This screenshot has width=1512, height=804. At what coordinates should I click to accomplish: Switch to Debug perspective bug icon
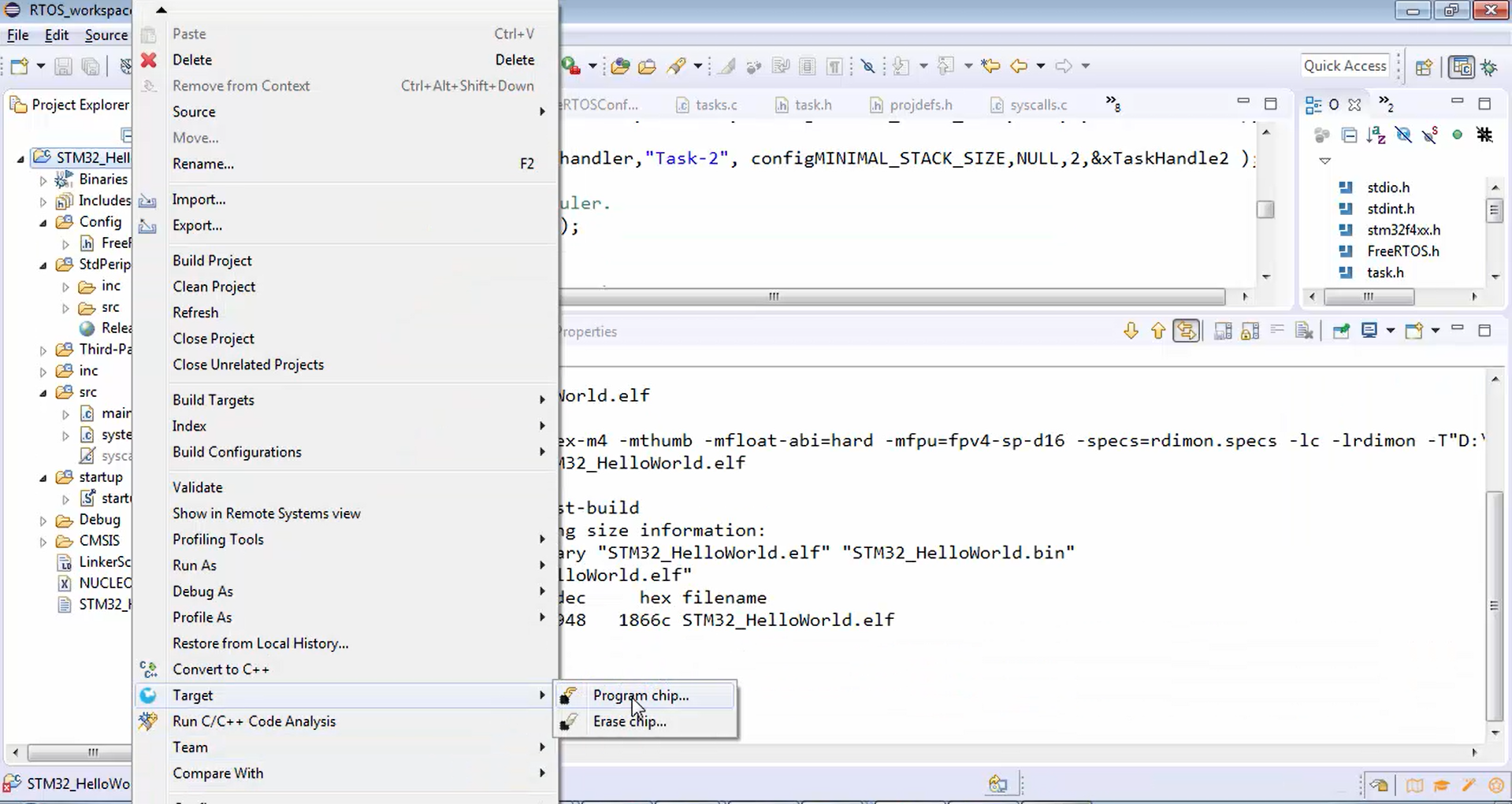1489,67
